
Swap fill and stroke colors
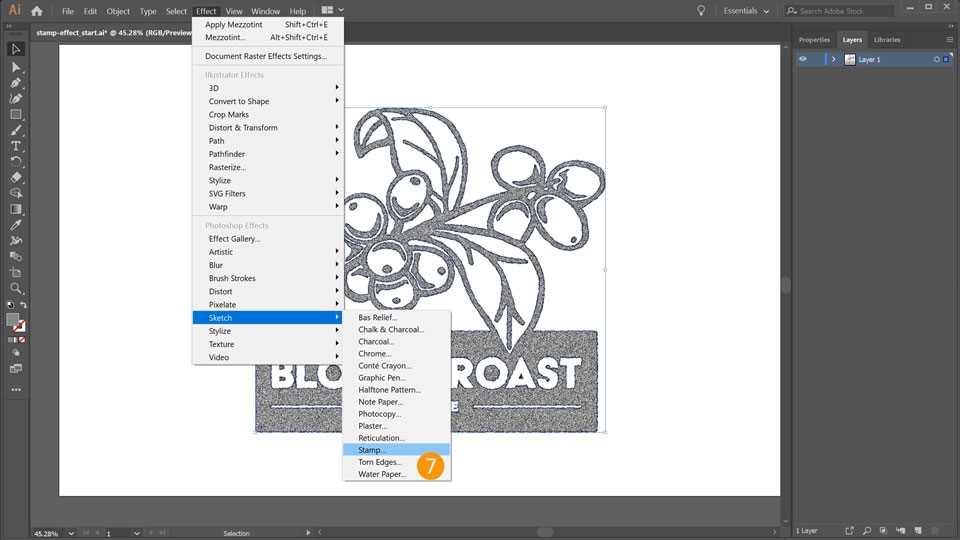[x=23, y=305]
